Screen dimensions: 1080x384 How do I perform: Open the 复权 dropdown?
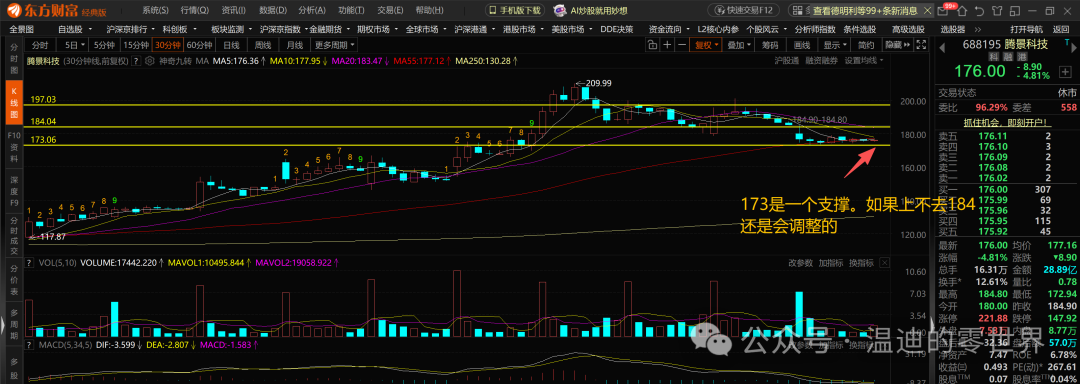[x=706, y=45]
